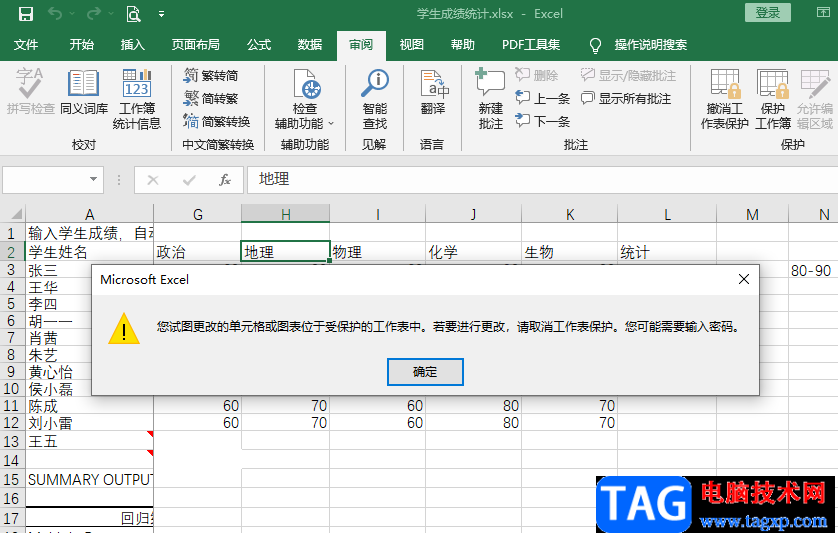Open 简繁转换 conversion dialog
The width and height of the screenshot is (838, 533).
point(216,122)
